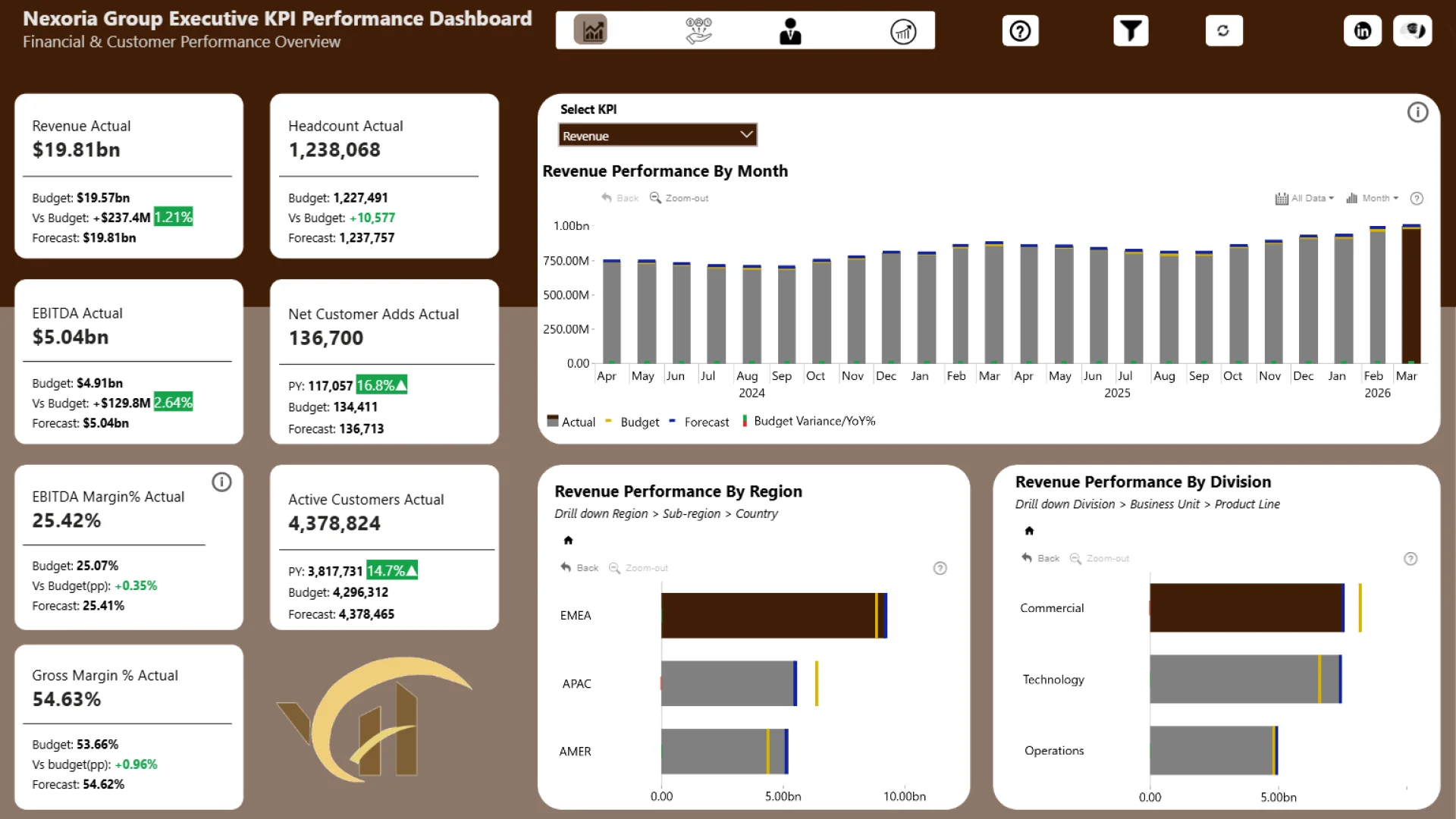Viewport: 1456px width, 819px height.
Task: Click info icon on monthly chart panel
Action: (x=1417, y=112)
